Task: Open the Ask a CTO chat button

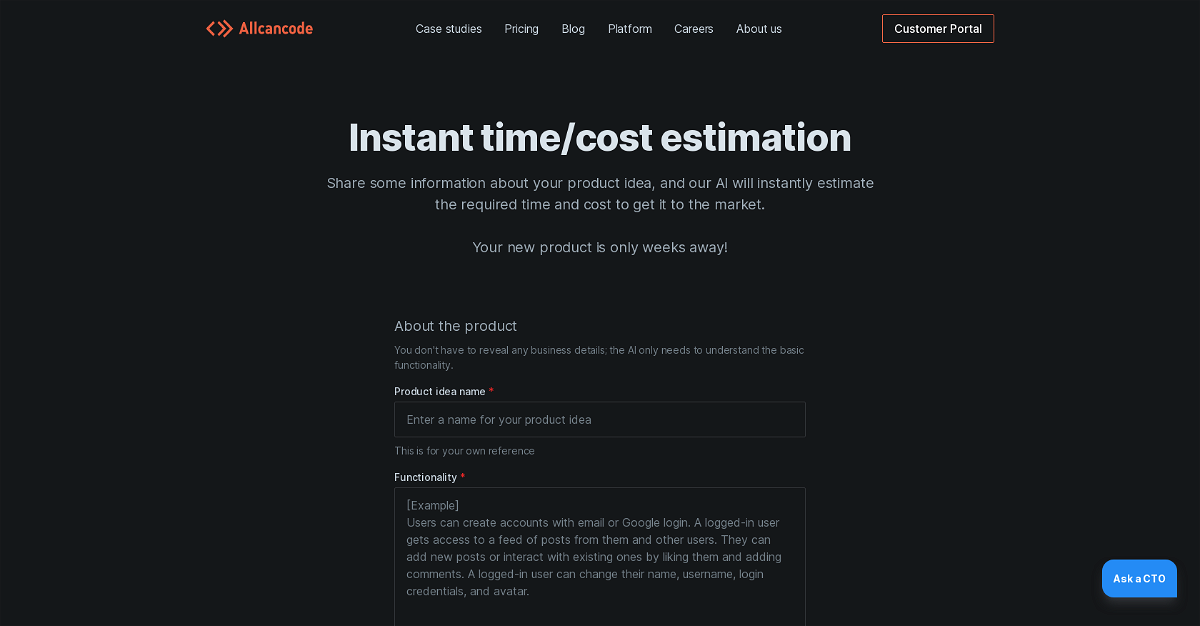Action: (x=1139, y=578)
